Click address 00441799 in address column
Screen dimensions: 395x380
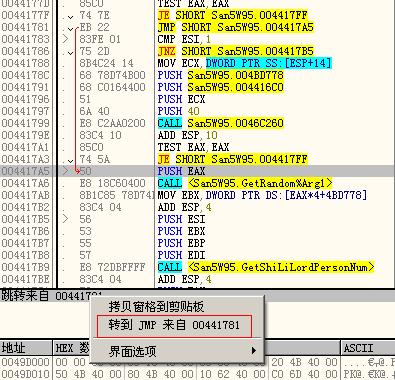point(25,123)
